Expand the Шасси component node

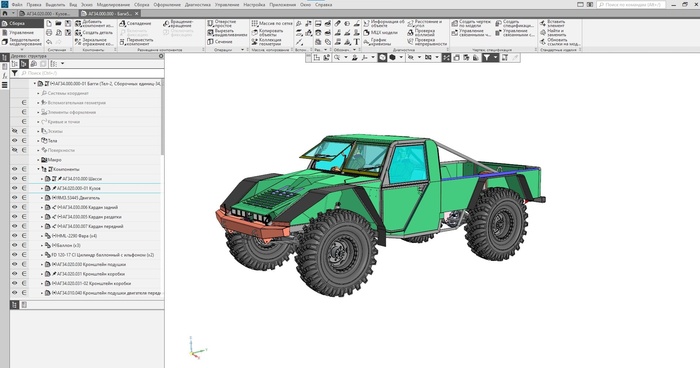(x=42, y=179)
